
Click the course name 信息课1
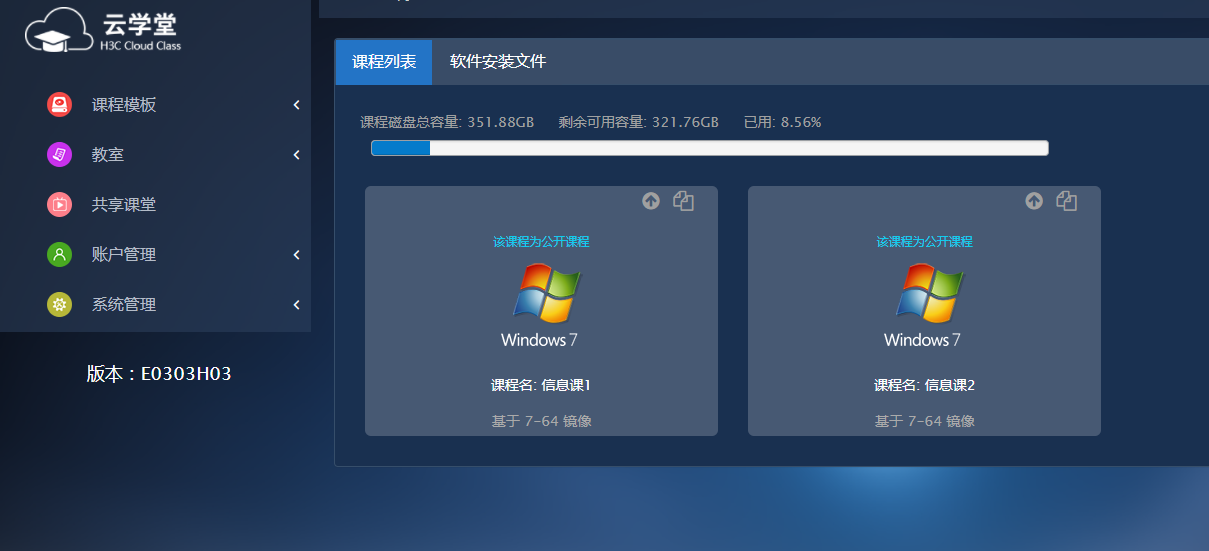pos(541,385)
